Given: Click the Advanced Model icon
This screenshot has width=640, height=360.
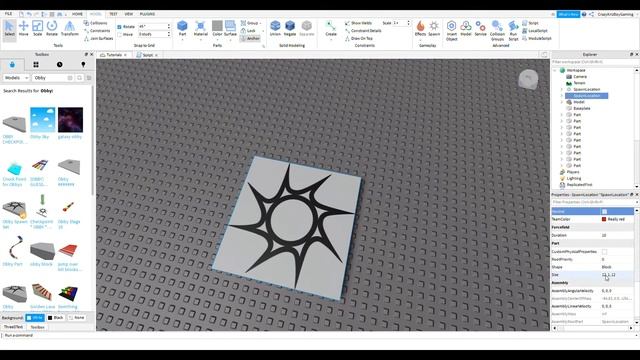Looking at the screenshot, I should [466, 26].
